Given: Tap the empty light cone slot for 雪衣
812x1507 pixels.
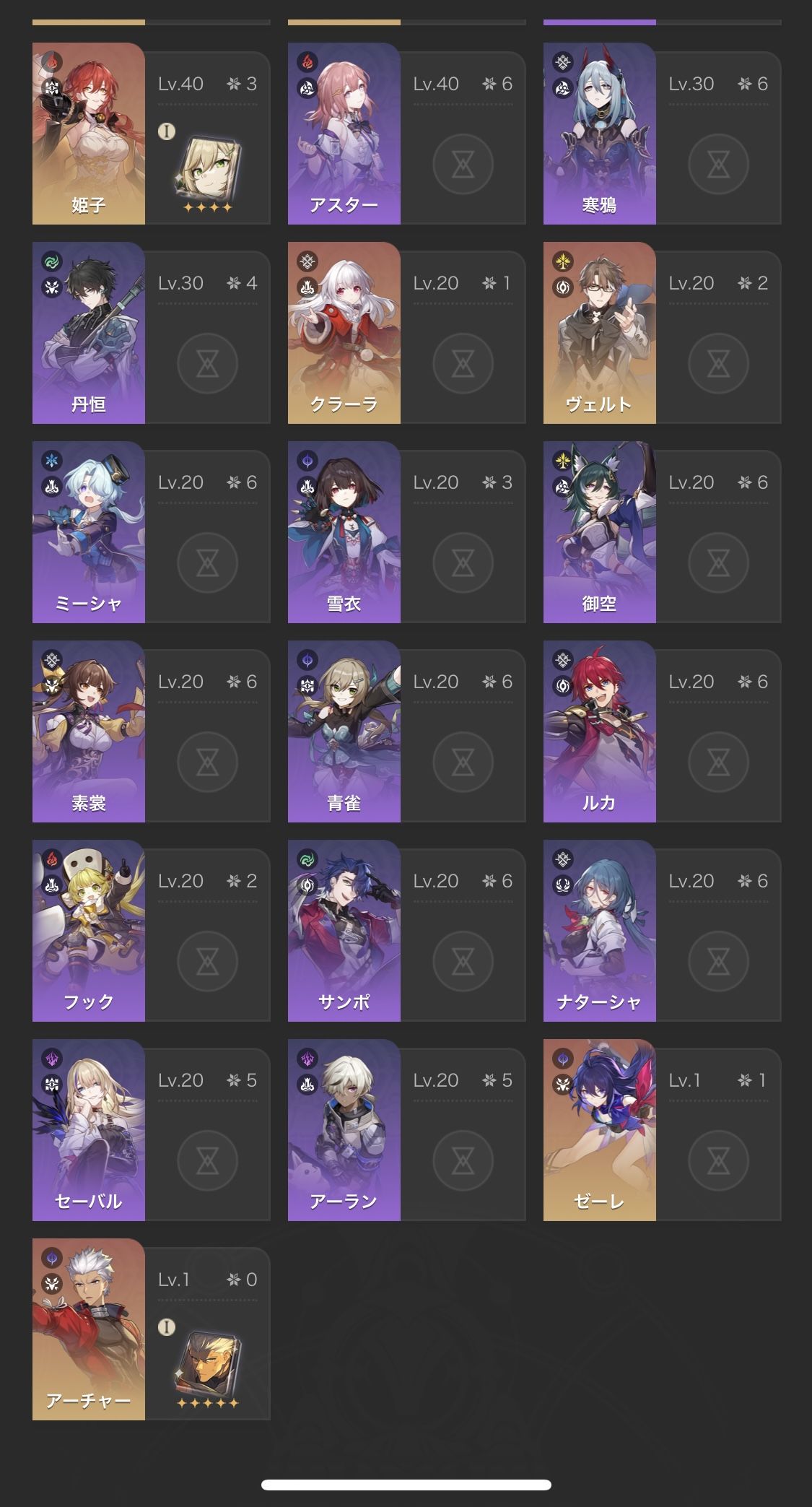Looking at the screenshot, I should pos(463,563).
